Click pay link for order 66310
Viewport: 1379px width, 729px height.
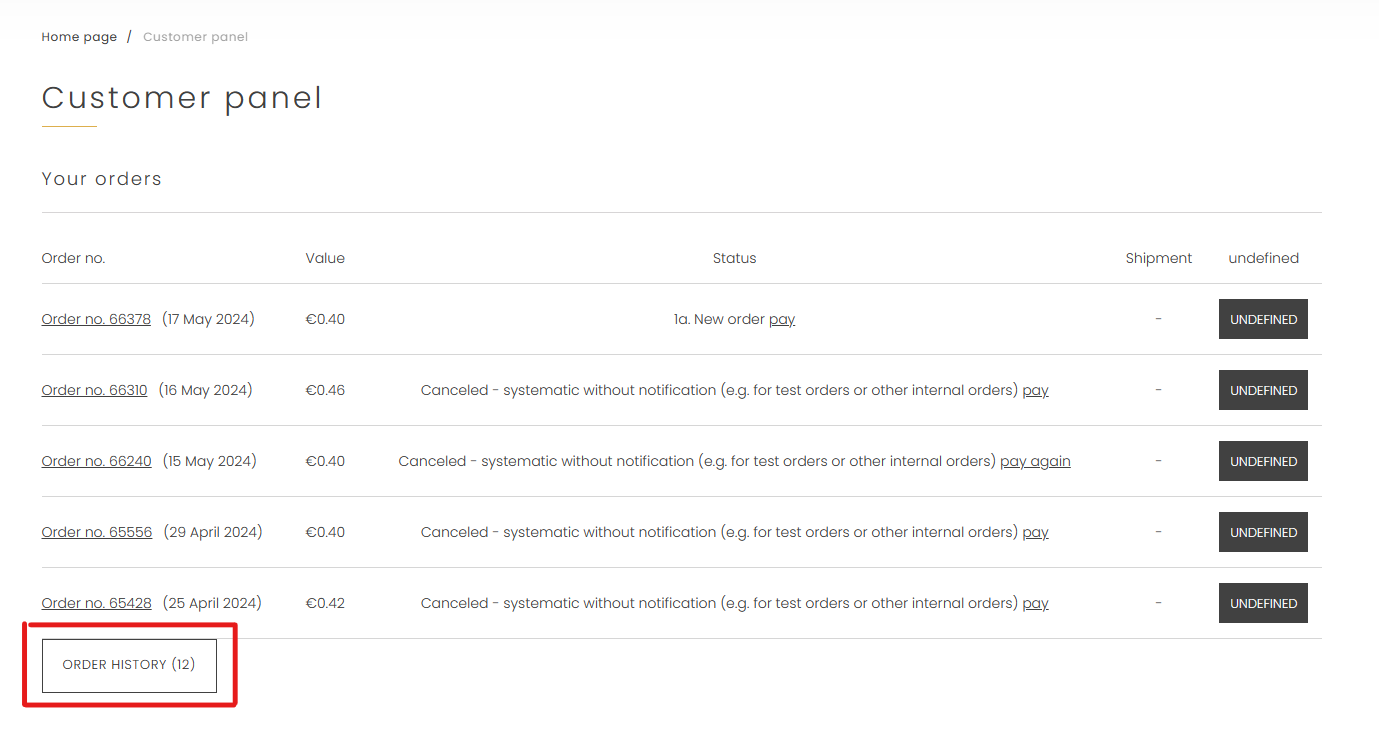point(1035,390)
